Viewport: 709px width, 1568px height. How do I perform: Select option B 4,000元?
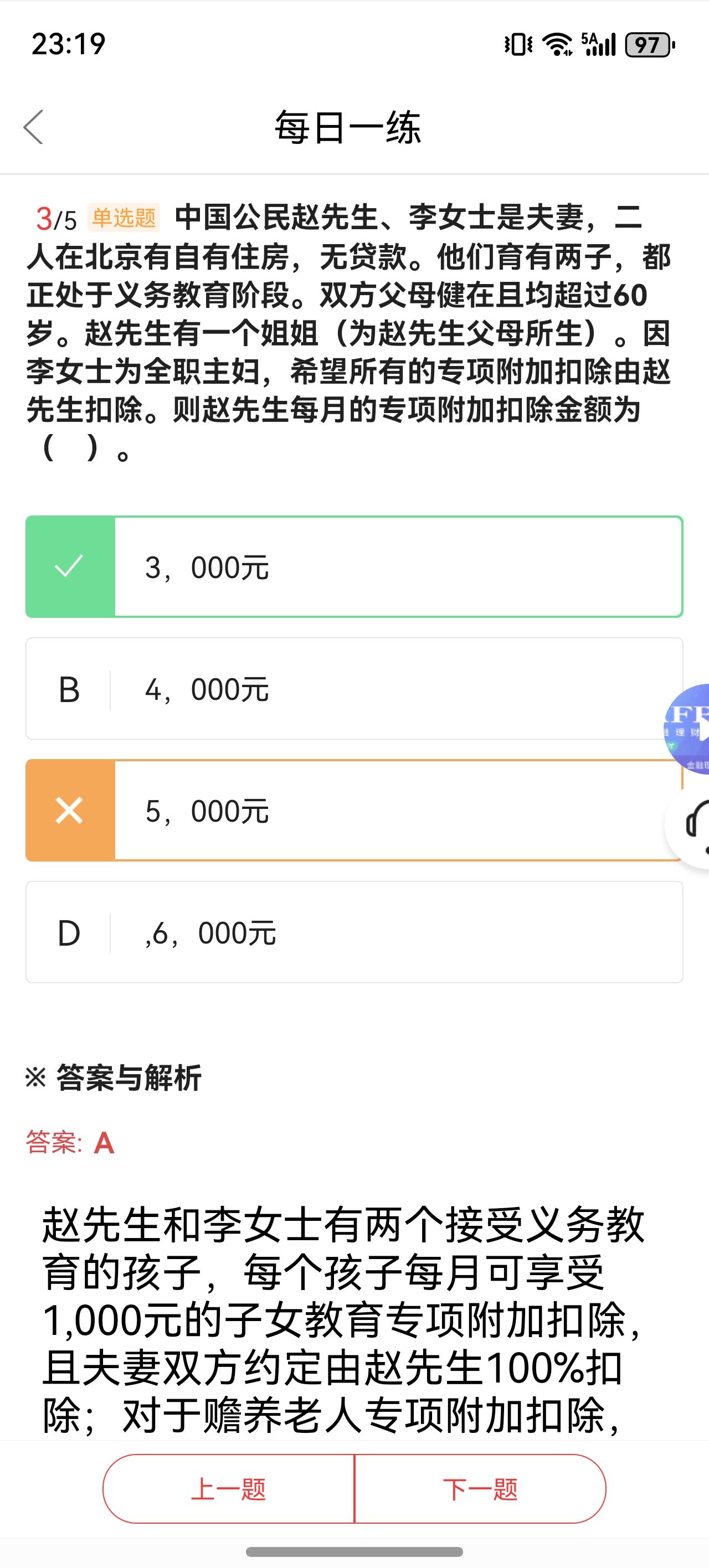(x=353, y=688)
